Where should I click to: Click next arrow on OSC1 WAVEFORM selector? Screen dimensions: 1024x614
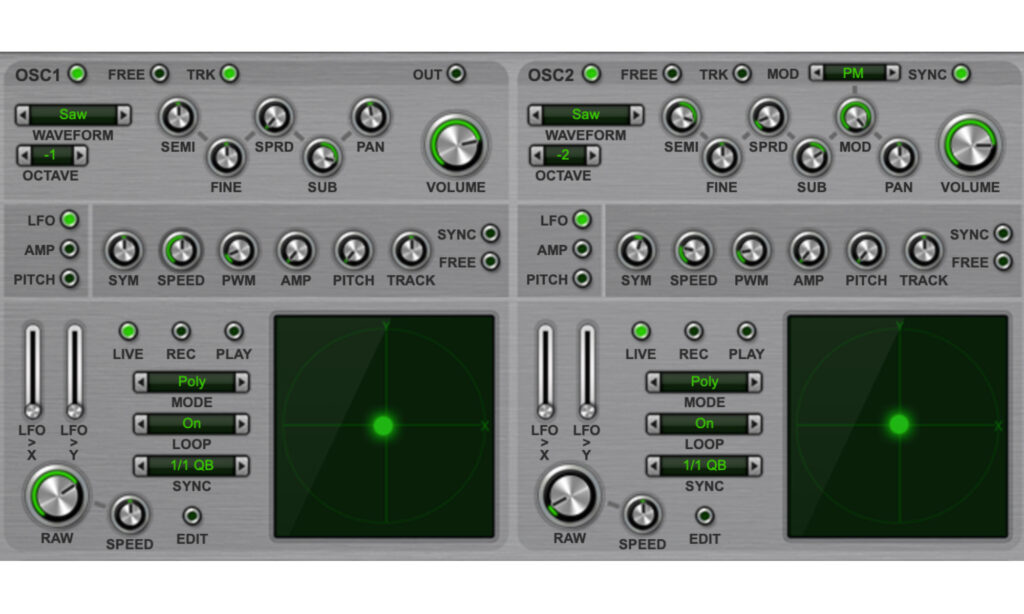pos(124,115)
